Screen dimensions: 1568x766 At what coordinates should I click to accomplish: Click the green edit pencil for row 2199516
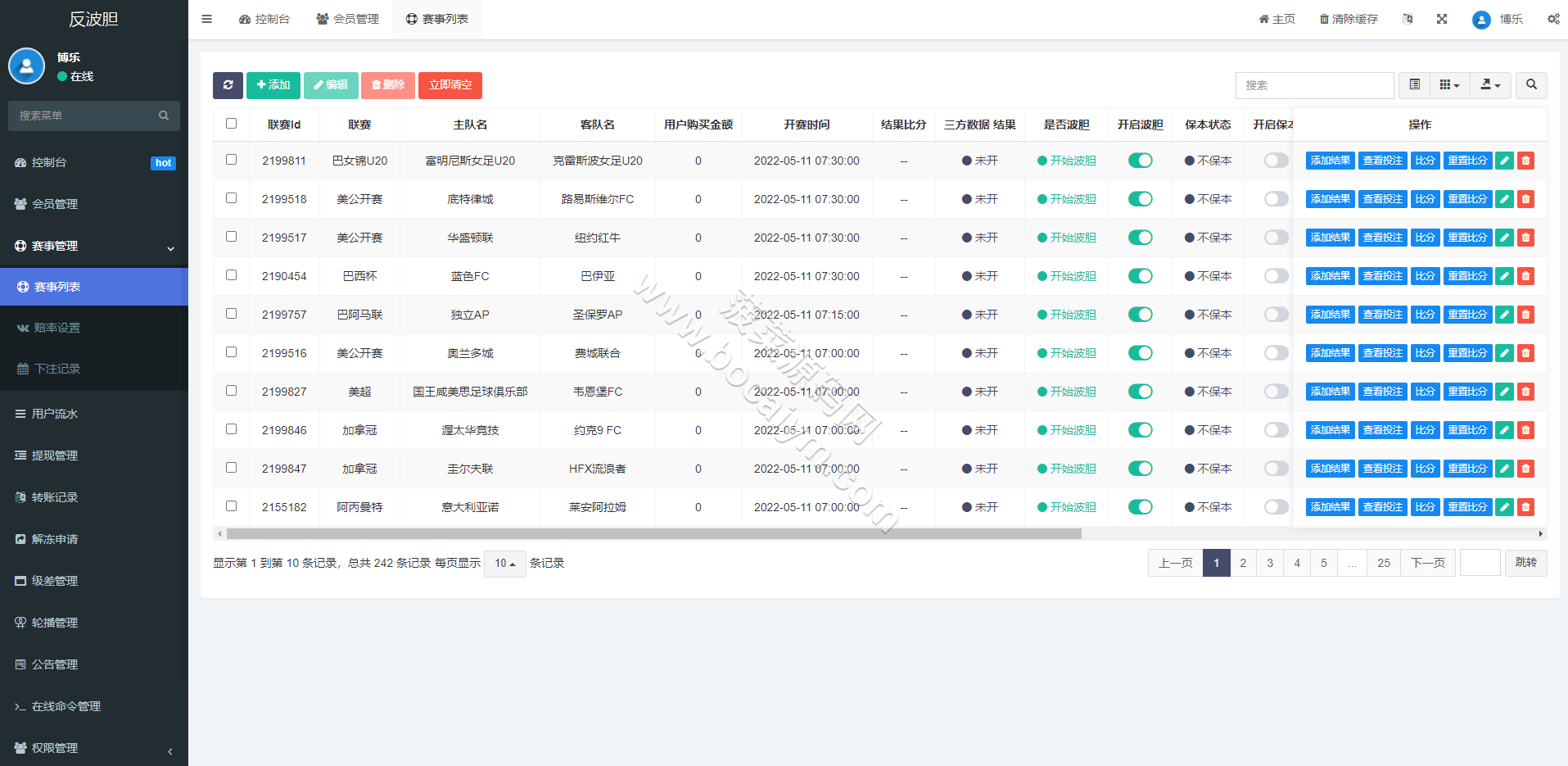[x=1504, y=353]
